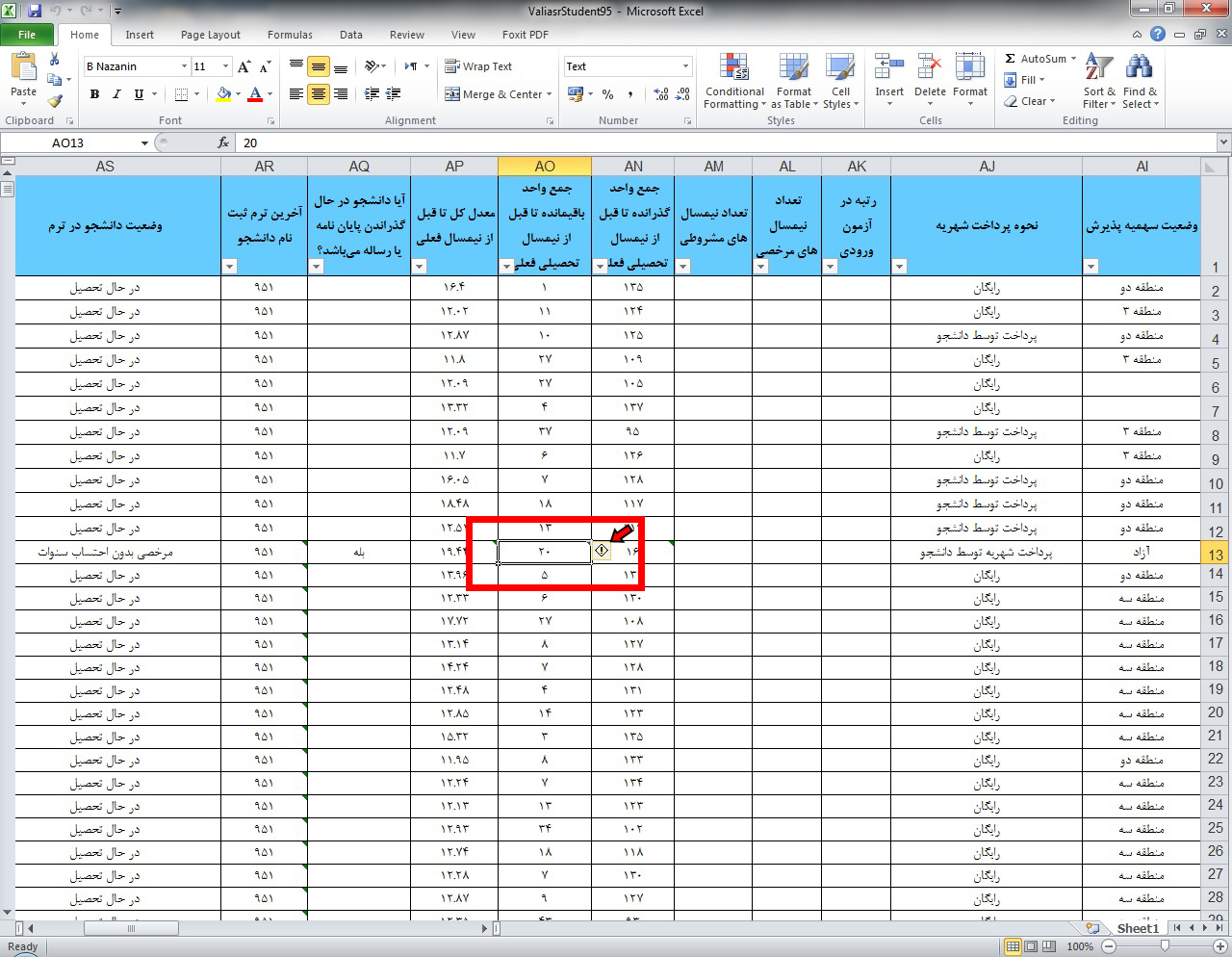Toggle Bold formatting

(94, 94)
